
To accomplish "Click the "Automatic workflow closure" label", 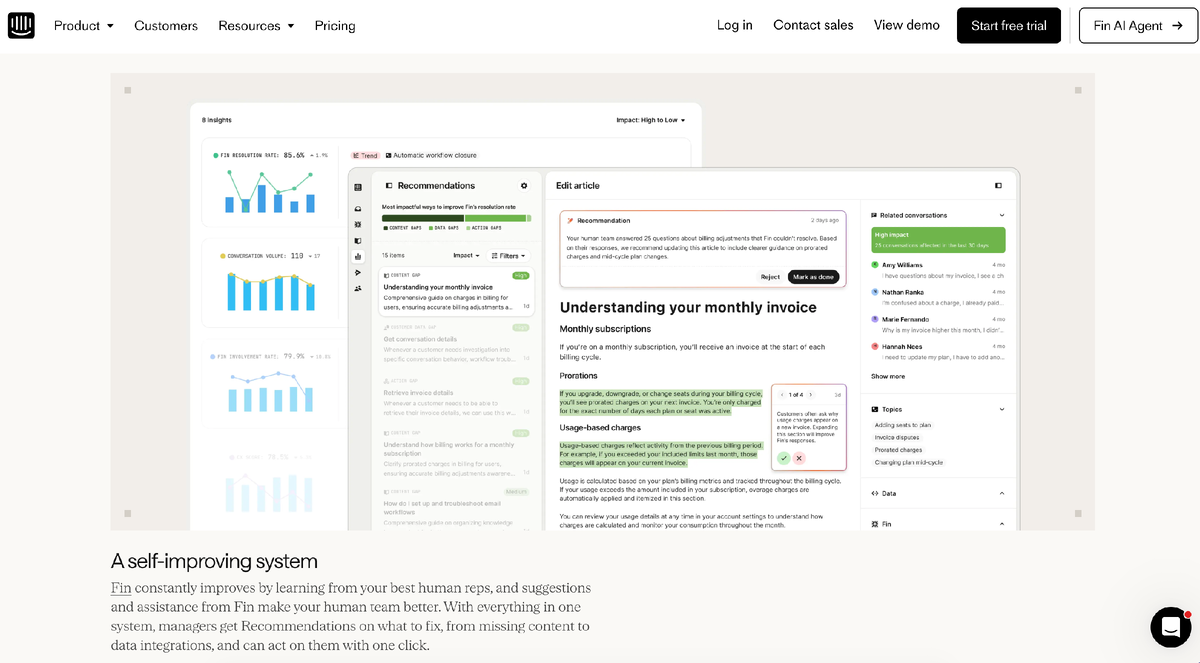I will [435, 156].
